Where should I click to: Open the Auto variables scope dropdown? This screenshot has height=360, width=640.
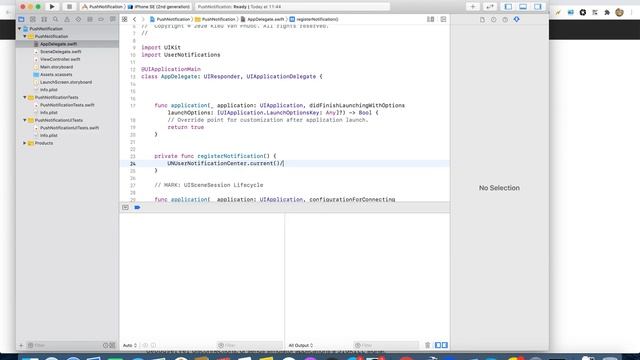point(130,345)
